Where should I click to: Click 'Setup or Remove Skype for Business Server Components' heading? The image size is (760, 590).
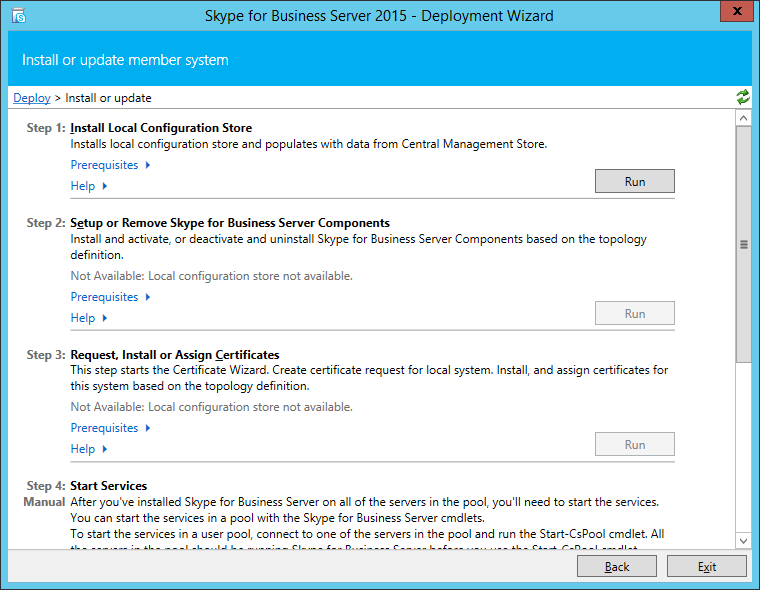point(230,223)
